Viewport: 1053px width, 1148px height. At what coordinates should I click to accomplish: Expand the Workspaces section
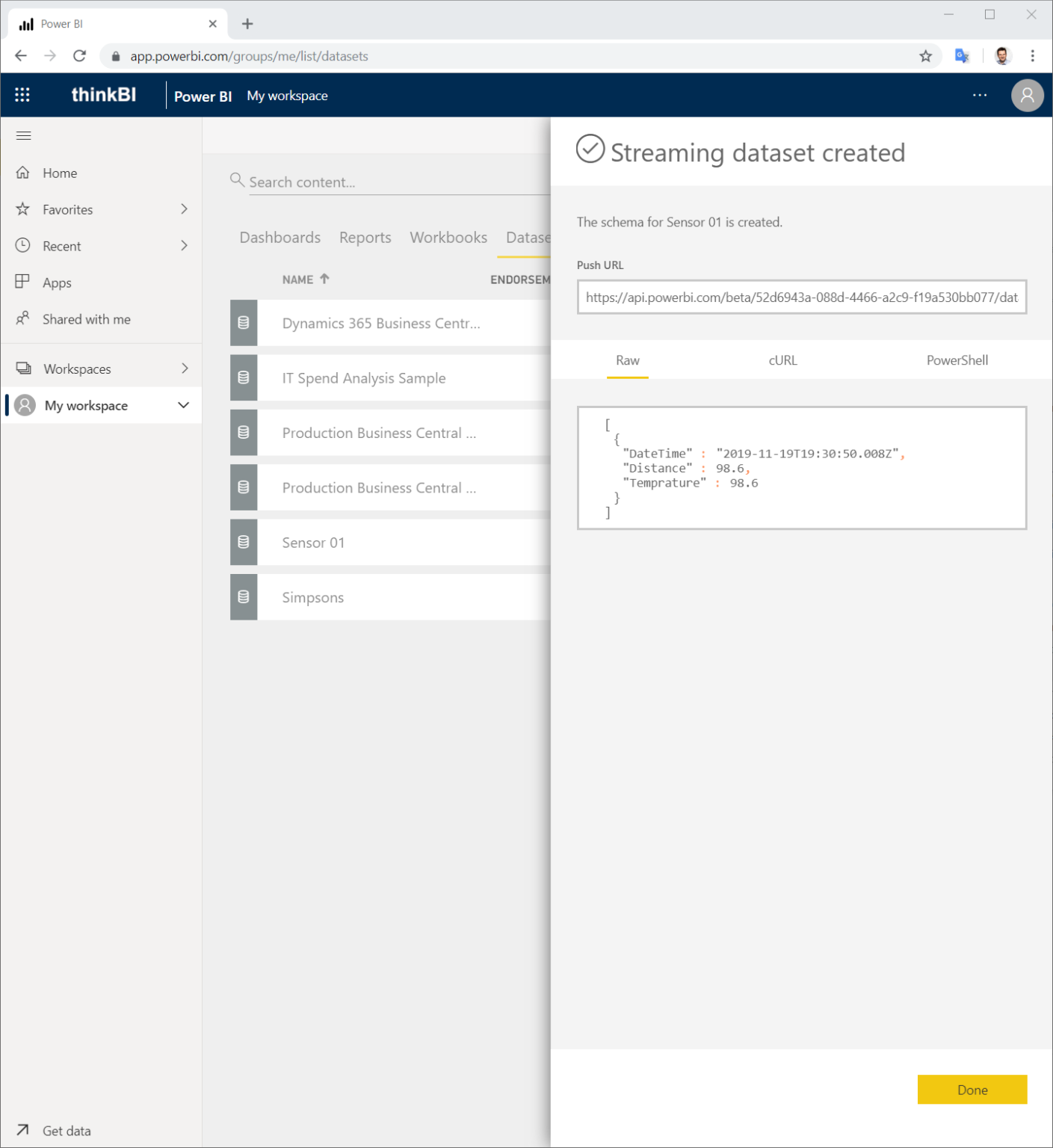(184, 368)
